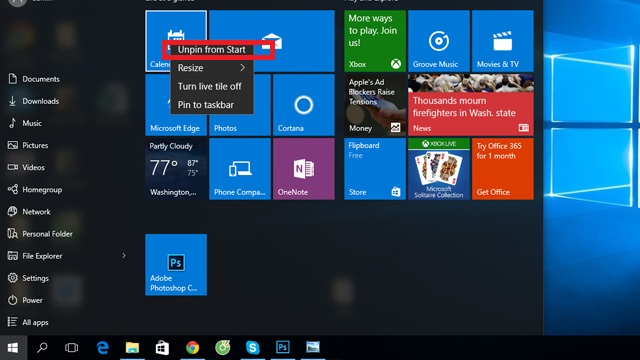
Task: Open the Resize submenu
Action: click(211, 68)
